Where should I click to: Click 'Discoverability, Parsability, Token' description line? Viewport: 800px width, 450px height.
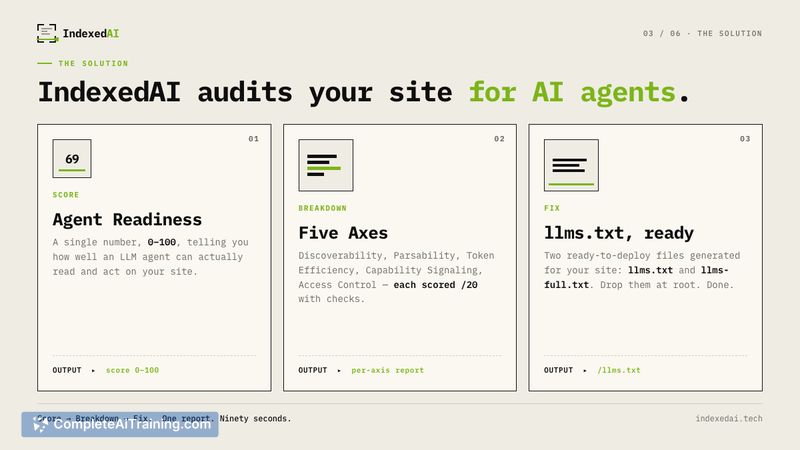point(396,255)
